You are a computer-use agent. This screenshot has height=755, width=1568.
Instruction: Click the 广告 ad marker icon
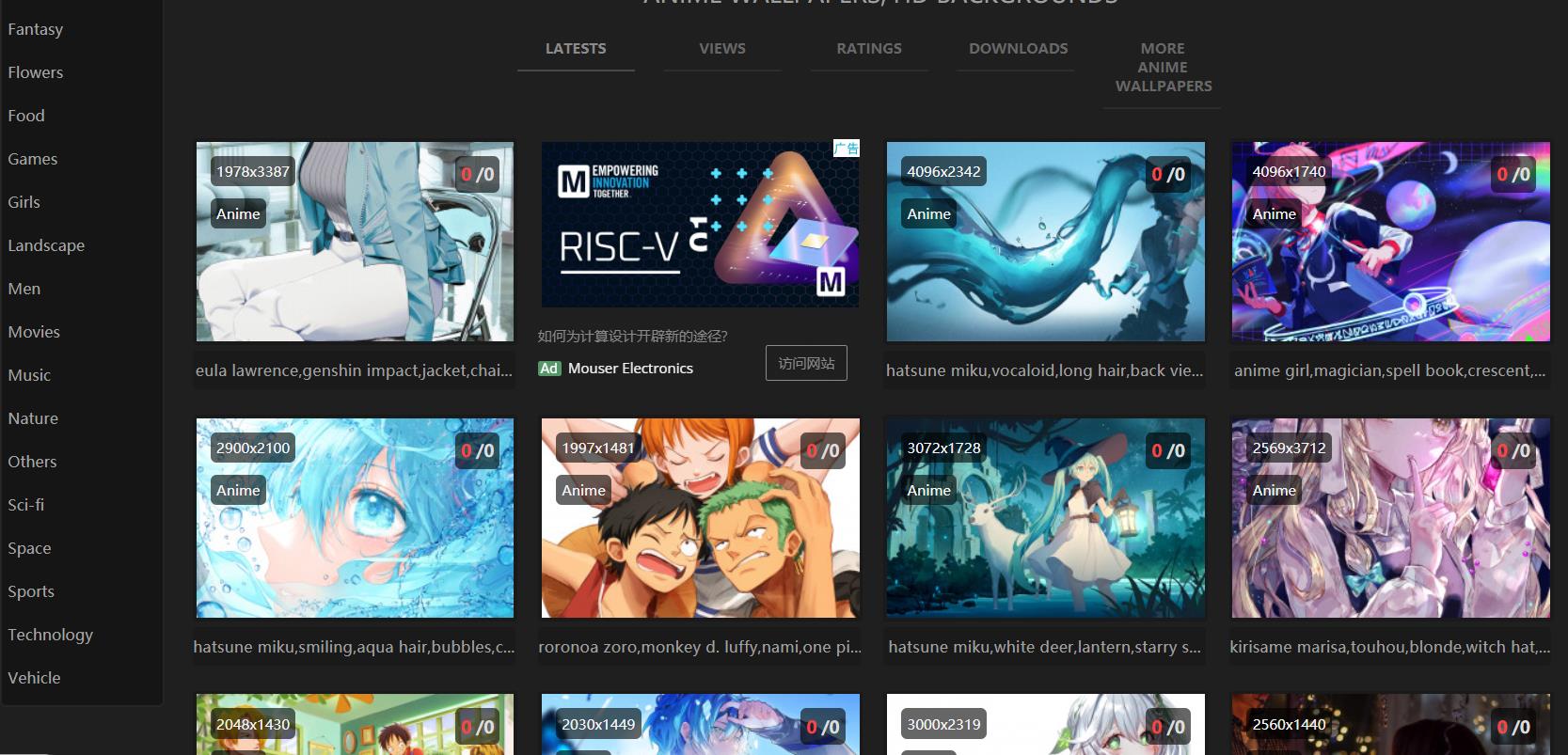point(846,149)
